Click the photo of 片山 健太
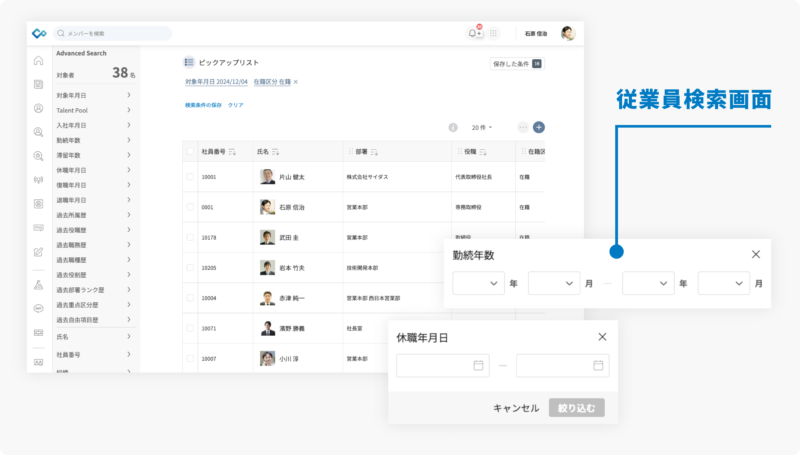Screen dimensions: 800x455 [x=267, y=176]
